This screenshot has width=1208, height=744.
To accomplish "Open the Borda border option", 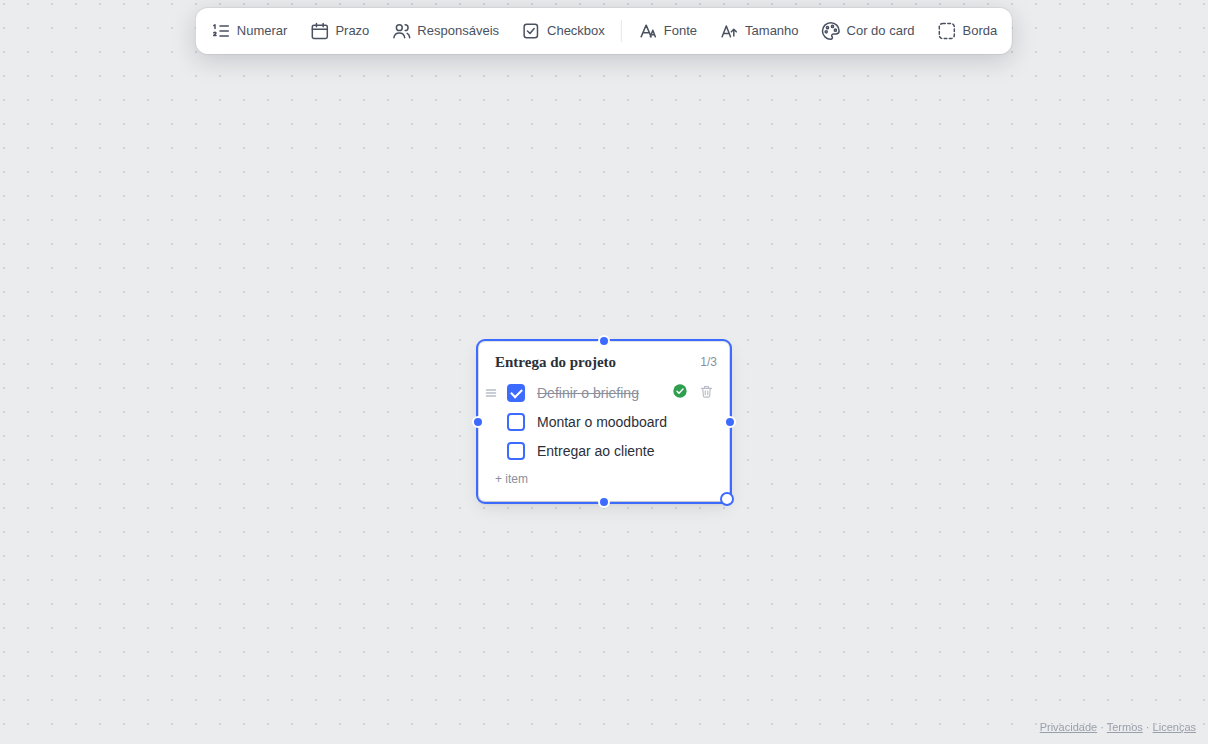I will point(968,31).
